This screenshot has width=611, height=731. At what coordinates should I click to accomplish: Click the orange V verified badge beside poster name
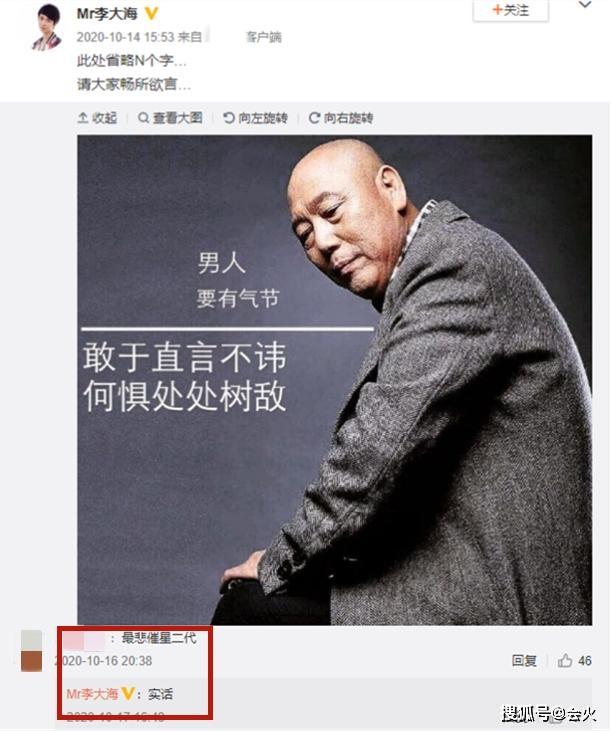click(151, 14)
